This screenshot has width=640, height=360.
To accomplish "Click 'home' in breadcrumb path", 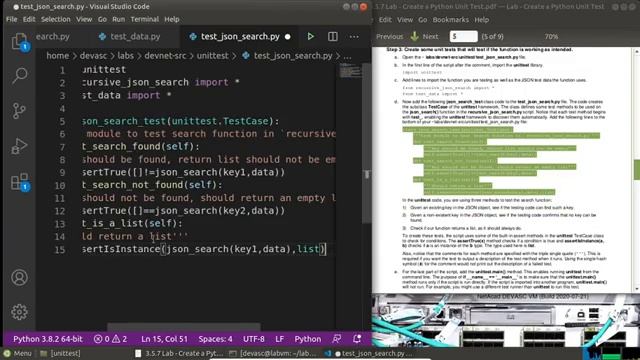I will tap(58, 56).
